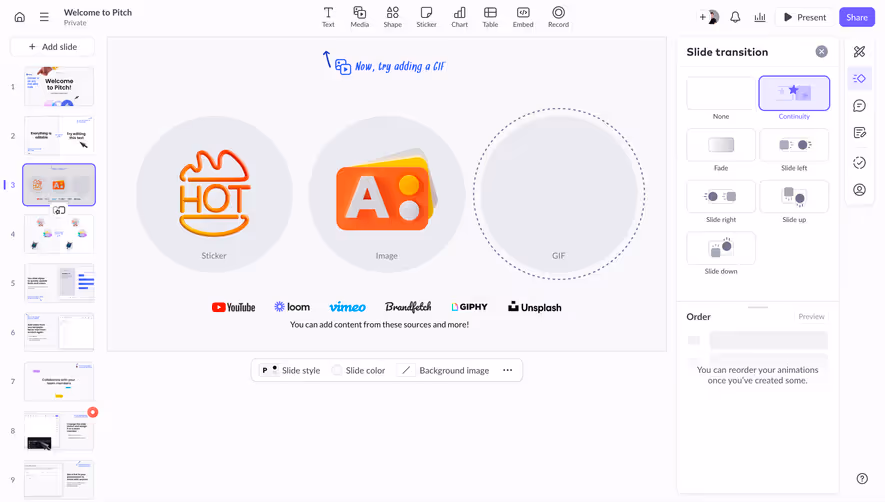
Task: Click the 'Welcome to Pitch' title
Action: coord(98,12)
